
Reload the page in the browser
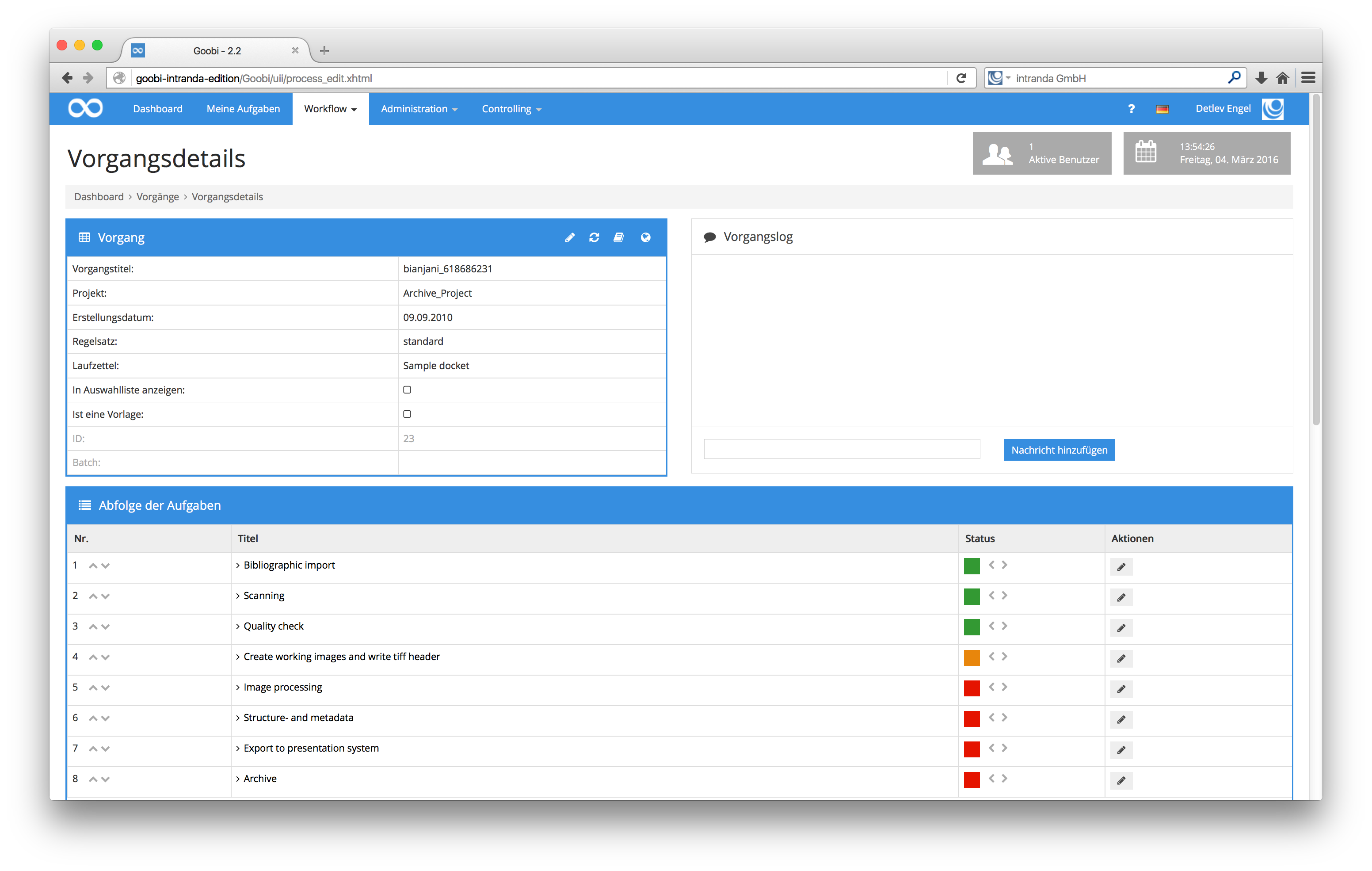961,78
